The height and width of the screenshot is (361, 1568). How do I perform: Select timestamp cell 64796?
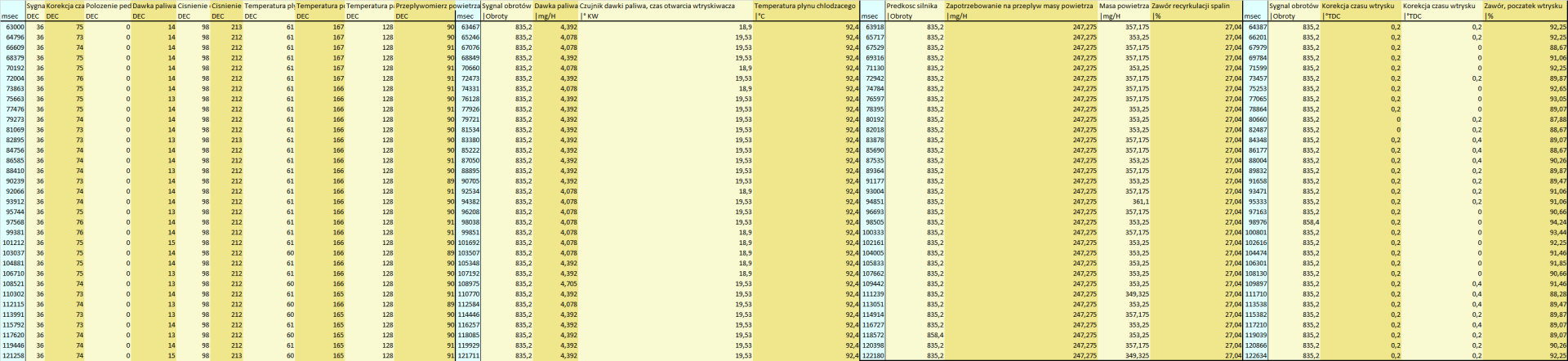pyautogui.click(x=13, y=38)
